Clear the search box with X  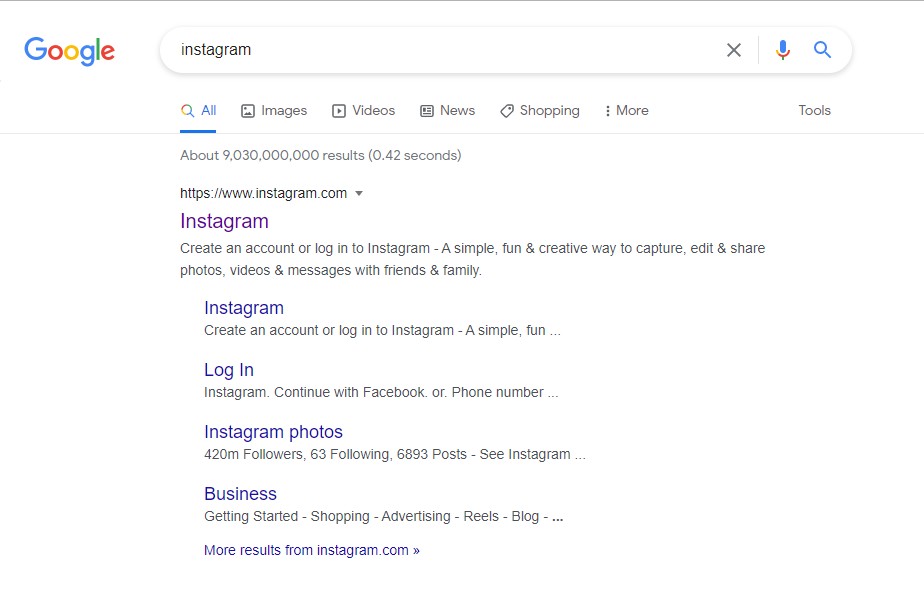point(734,50)
